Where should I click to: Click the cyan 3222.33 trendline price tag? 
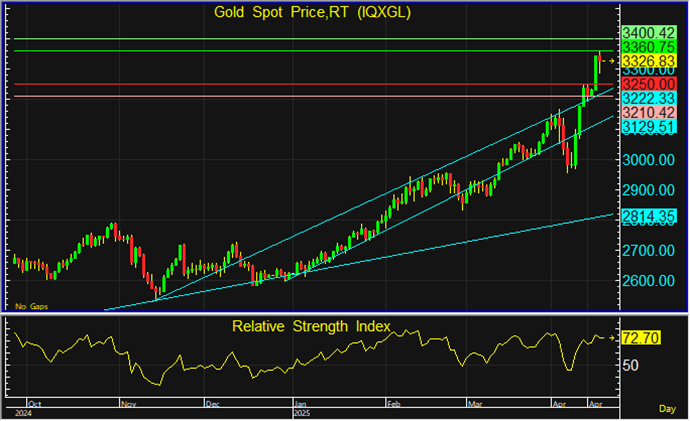[648, 99]
